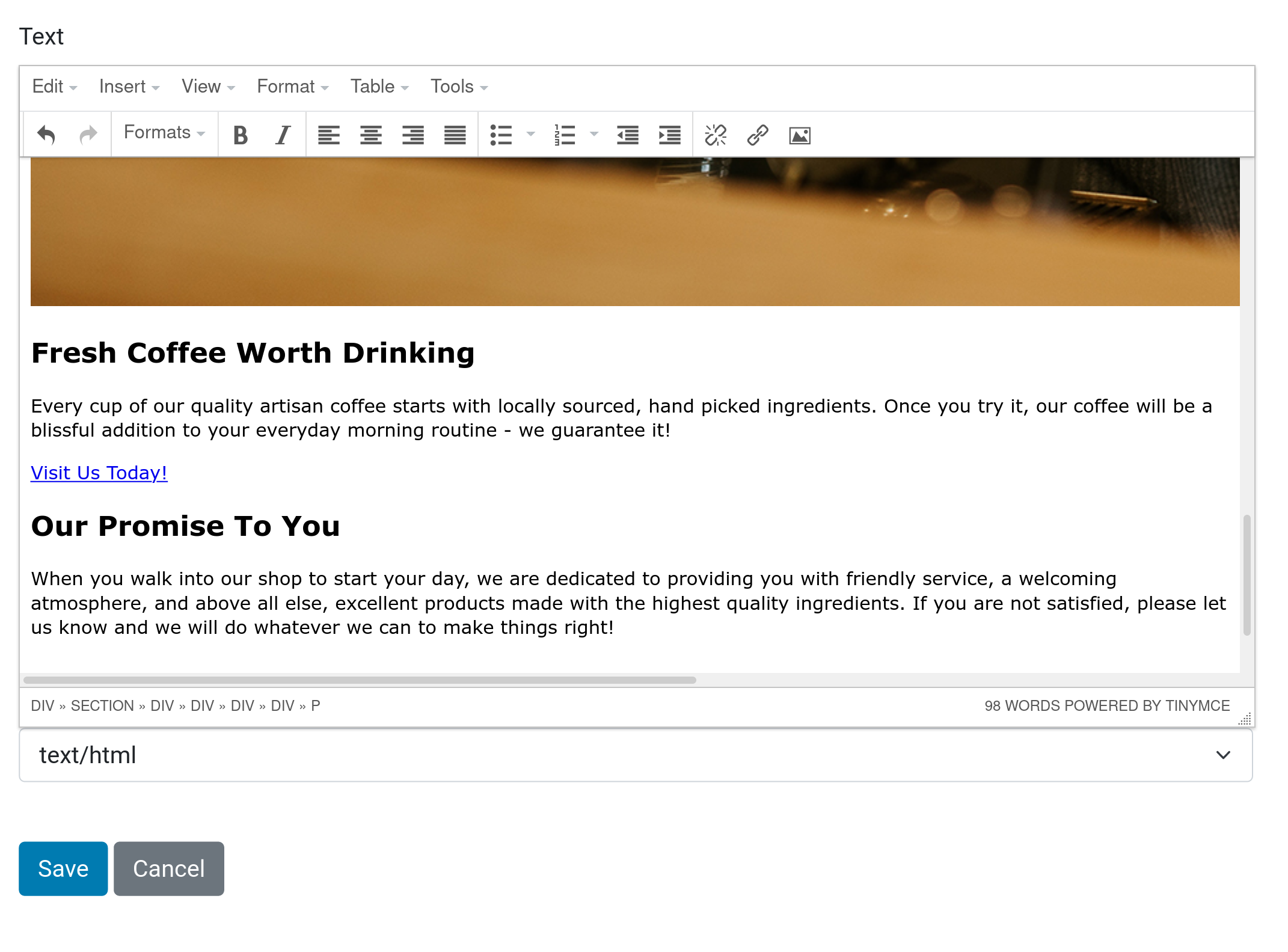Viewport: 1288px width, 952px height.
Task: Open the Table menu
Action: [379, 87]
